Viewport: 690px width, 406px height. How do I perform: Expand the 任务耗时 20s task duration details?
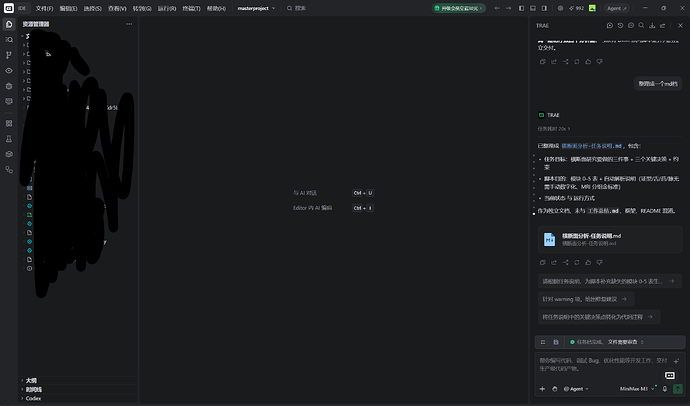[554, 129]
